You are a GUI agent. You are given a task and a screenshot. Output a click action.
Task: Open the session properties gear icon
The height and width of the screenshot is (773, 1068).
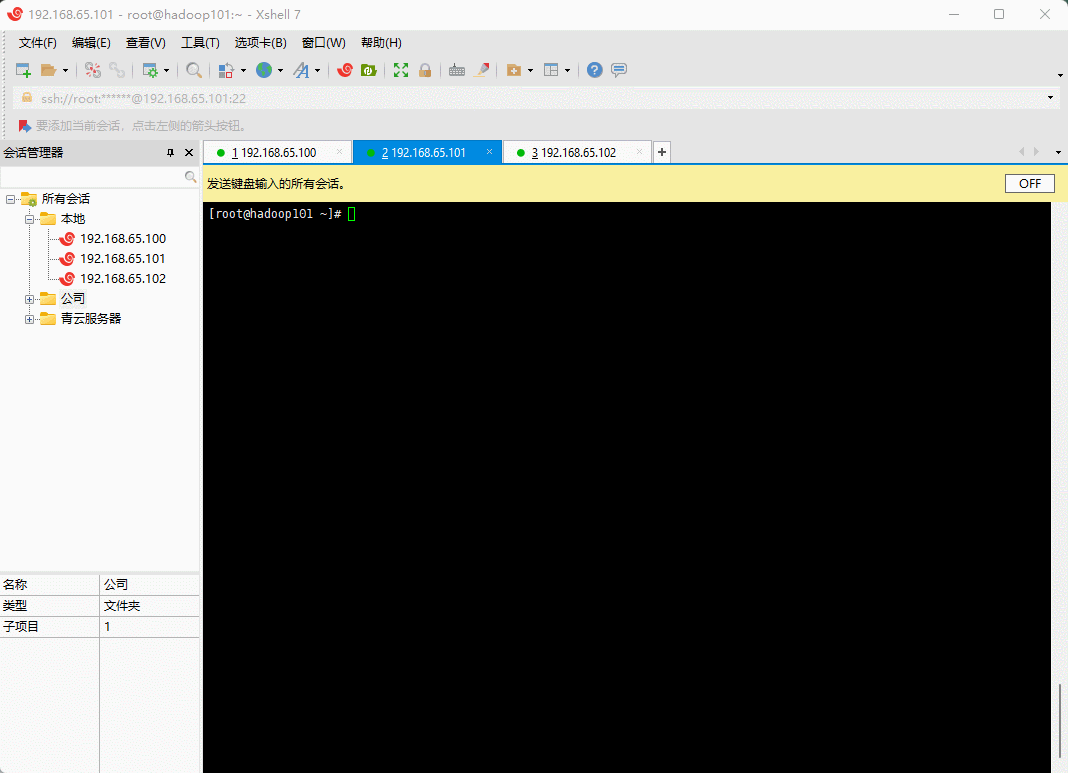point(150,70)
